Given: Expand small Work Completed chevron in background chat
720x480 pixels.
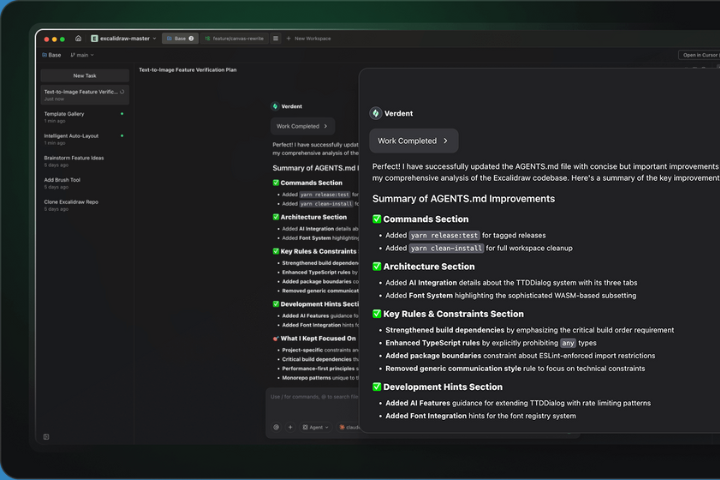Looking at the screenshot, I should 326,126.
